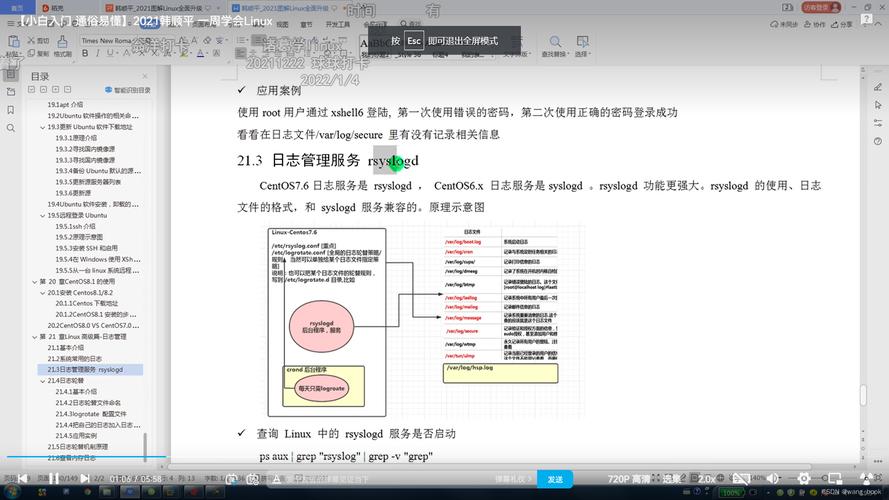The width and height of the screenshot is (889, 500).
Task: Click the blue 发送 send button
Action: tap(554, 479)
